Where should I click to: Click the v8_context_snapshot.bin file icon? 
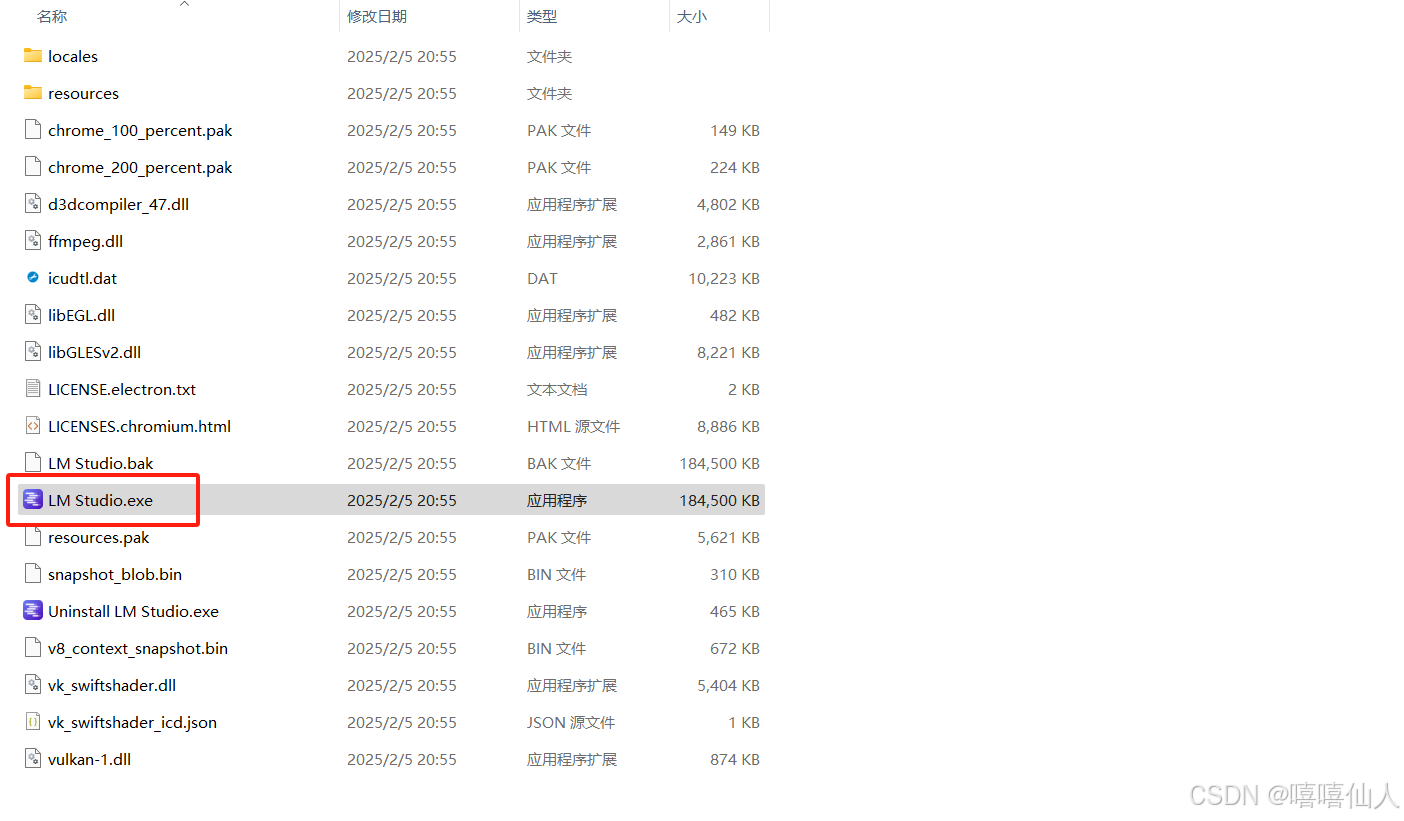coord(33,648)
